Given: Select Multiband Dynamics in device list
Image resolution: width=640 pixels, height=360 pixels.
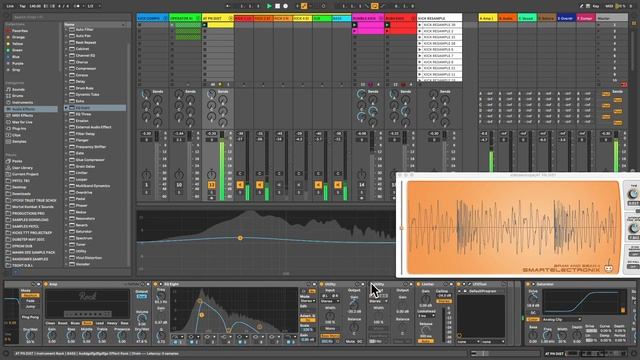Looking at the screenshot, I should pos(93,186).
